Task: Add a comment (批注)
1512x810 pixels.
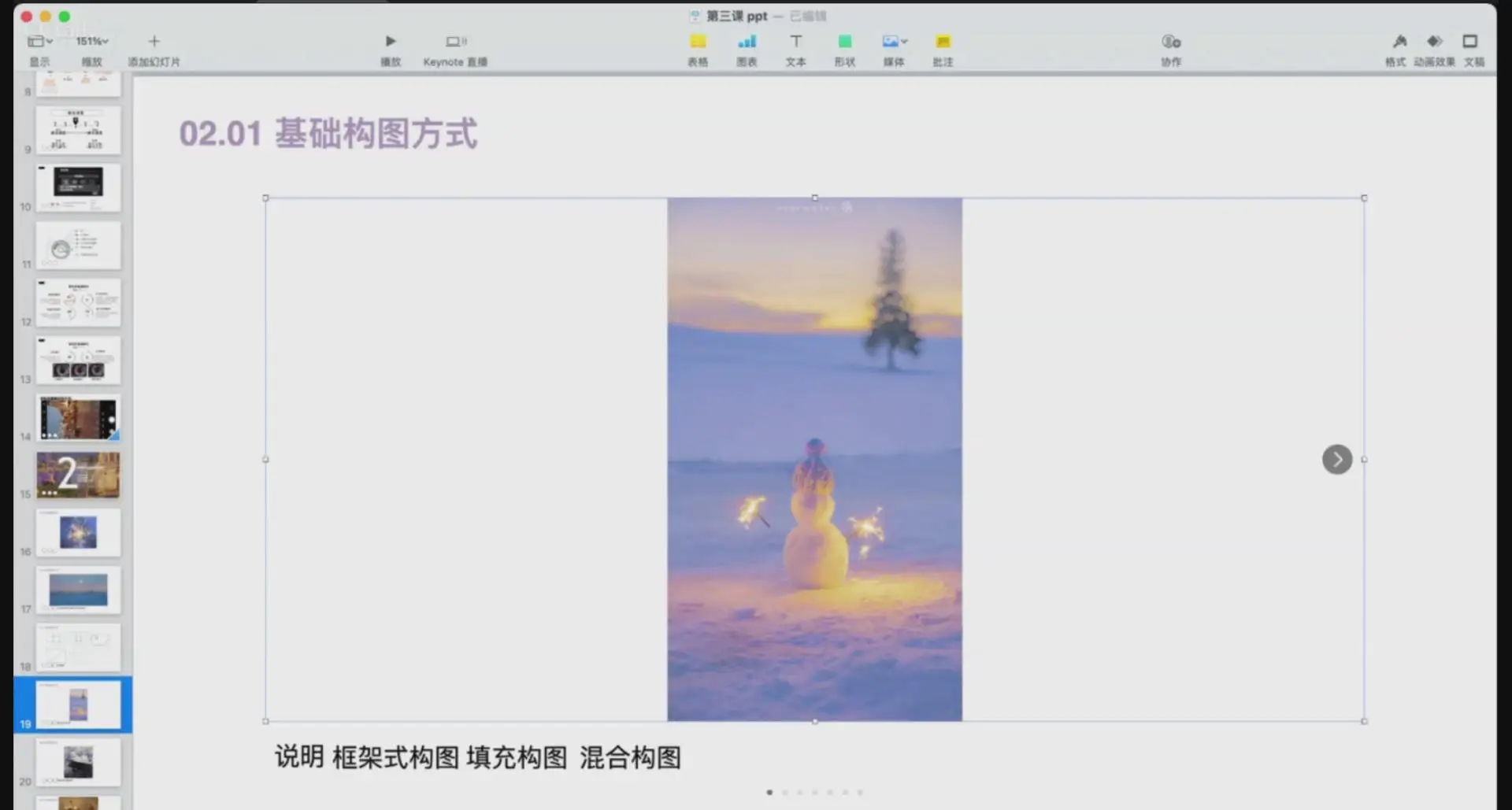Action: [943, 41]
